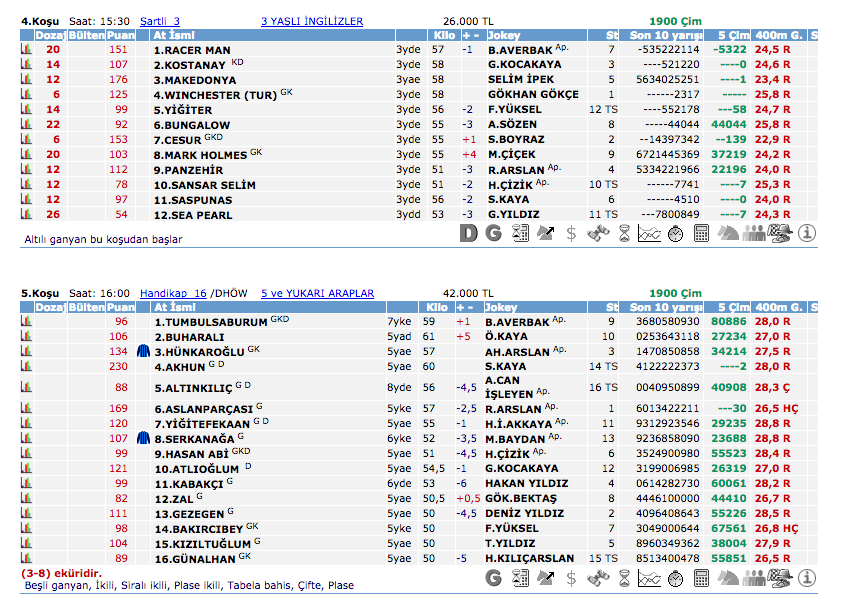
Task: Click the 'Handikap 16' link
Action: [x=173, y=293]
